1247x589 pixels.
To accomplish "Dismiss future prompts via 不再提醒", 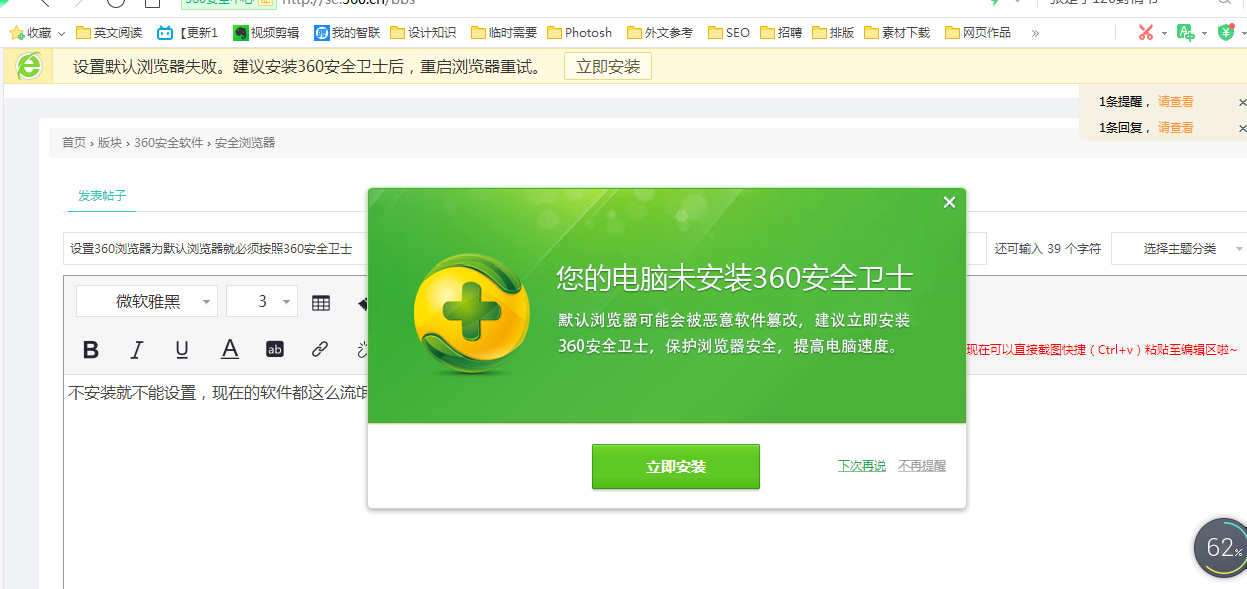I will pos(921,465).
